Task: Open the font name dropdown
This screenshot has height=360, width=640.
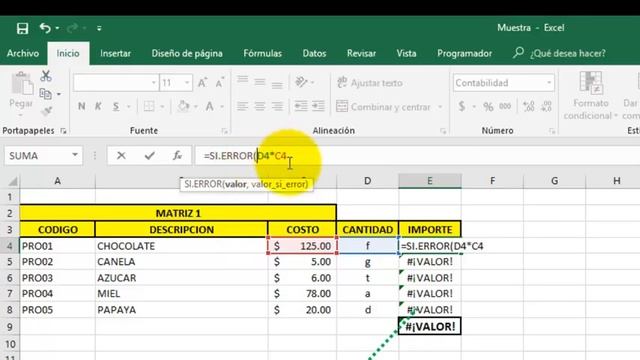Action: (x=153, y=83)
